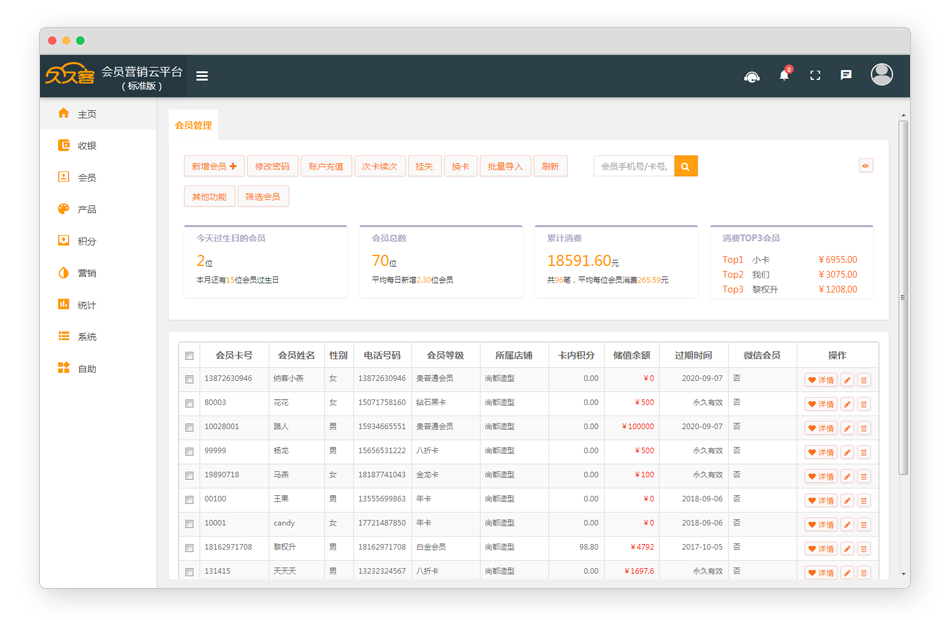
Task: Click the orange search magnifier button
Action: [x=685, y=167]
